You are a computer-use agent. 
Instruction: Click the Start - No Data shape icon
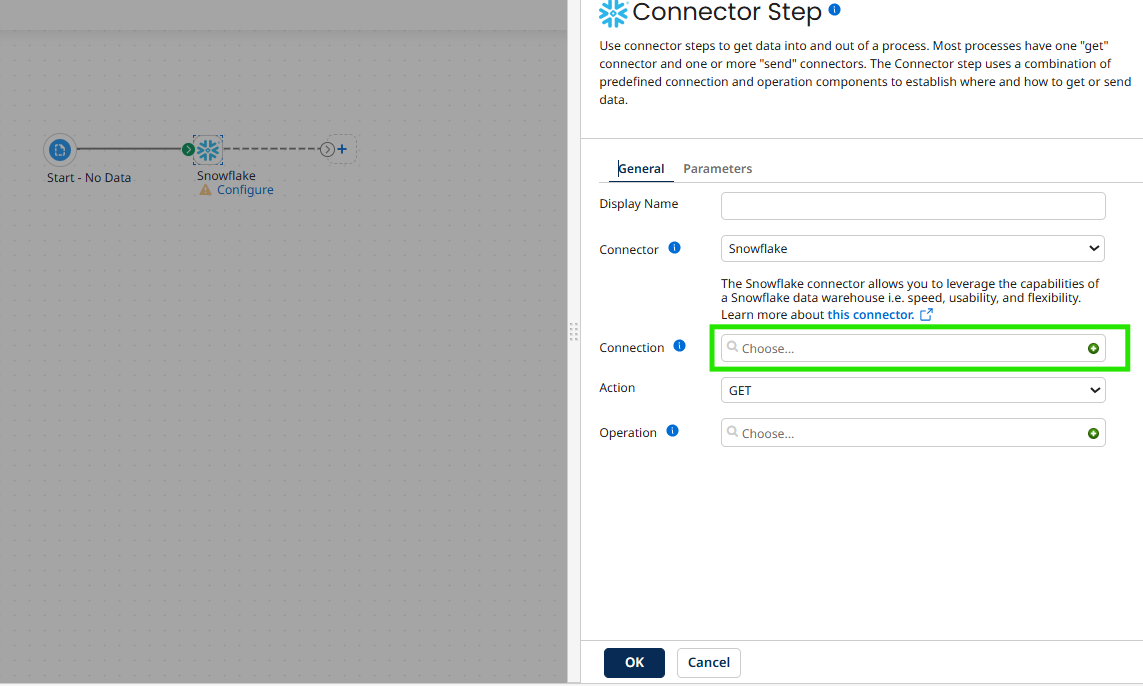60,150
